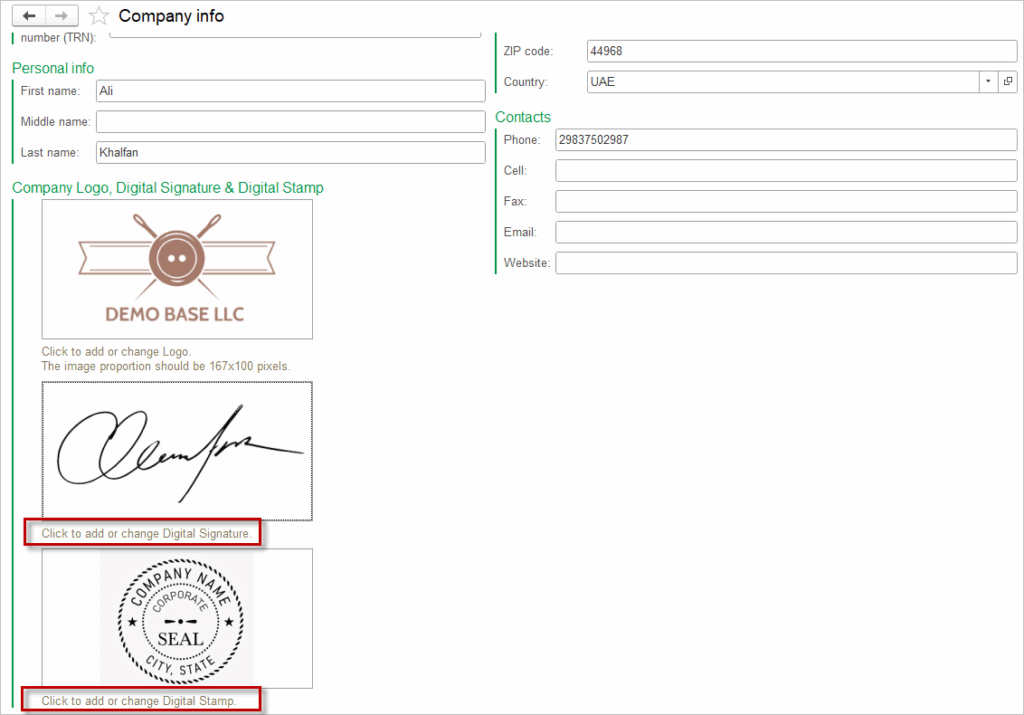Open the Country dropdown list

[x=987, y=81]
